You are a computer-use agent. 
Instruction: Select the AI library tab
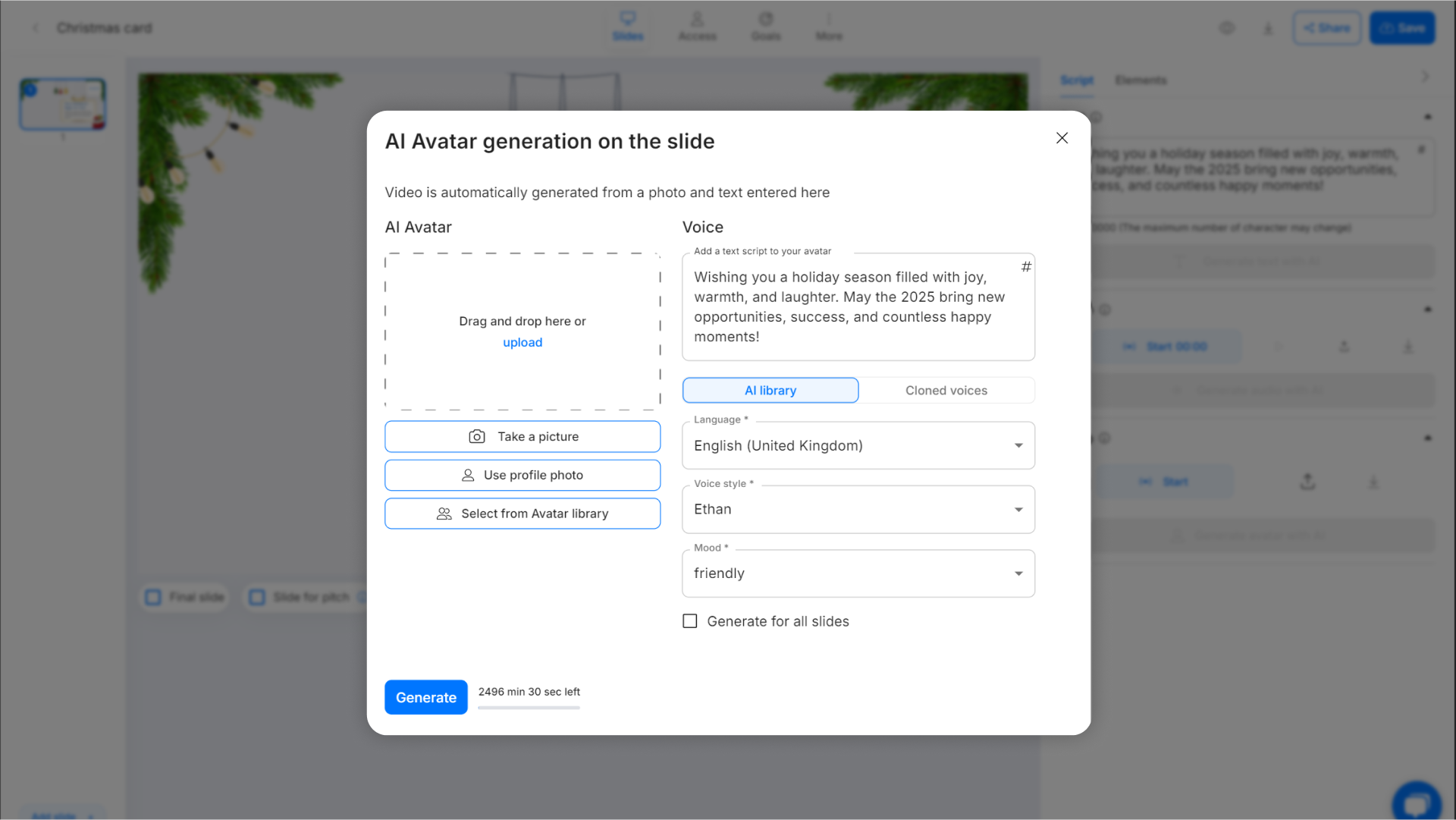[x=770, y=391]
